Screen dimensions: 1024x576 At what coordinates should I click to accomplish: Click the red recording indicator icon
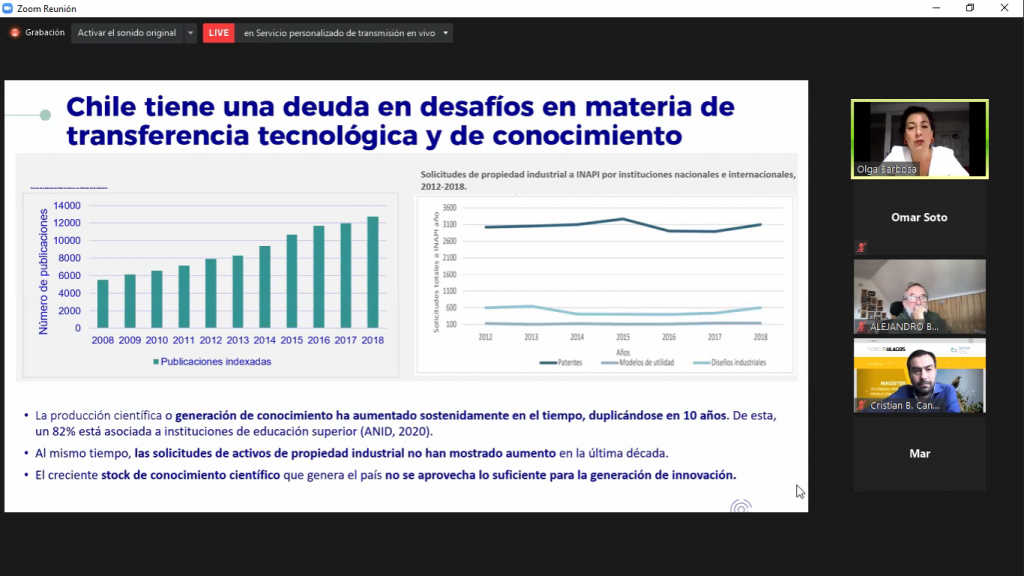[x=15, y=32]
